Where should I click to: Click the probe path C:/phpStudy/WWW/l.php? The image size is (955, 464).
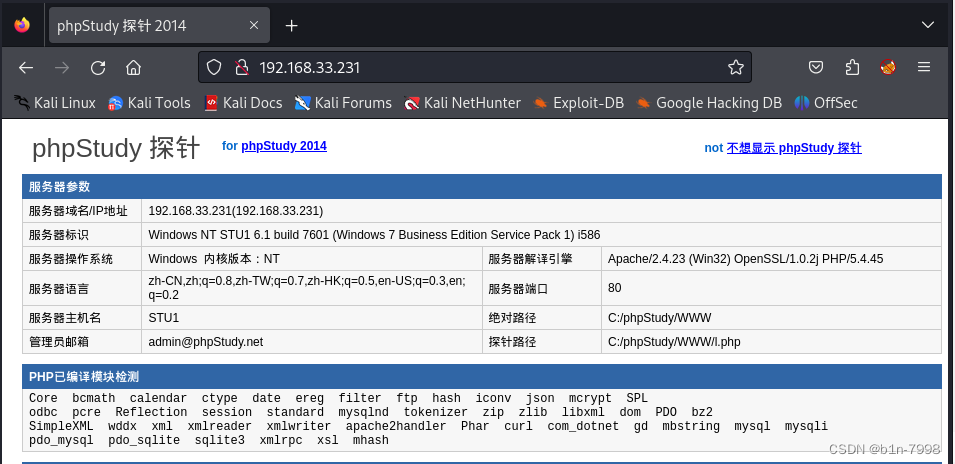tap(674, 342)
